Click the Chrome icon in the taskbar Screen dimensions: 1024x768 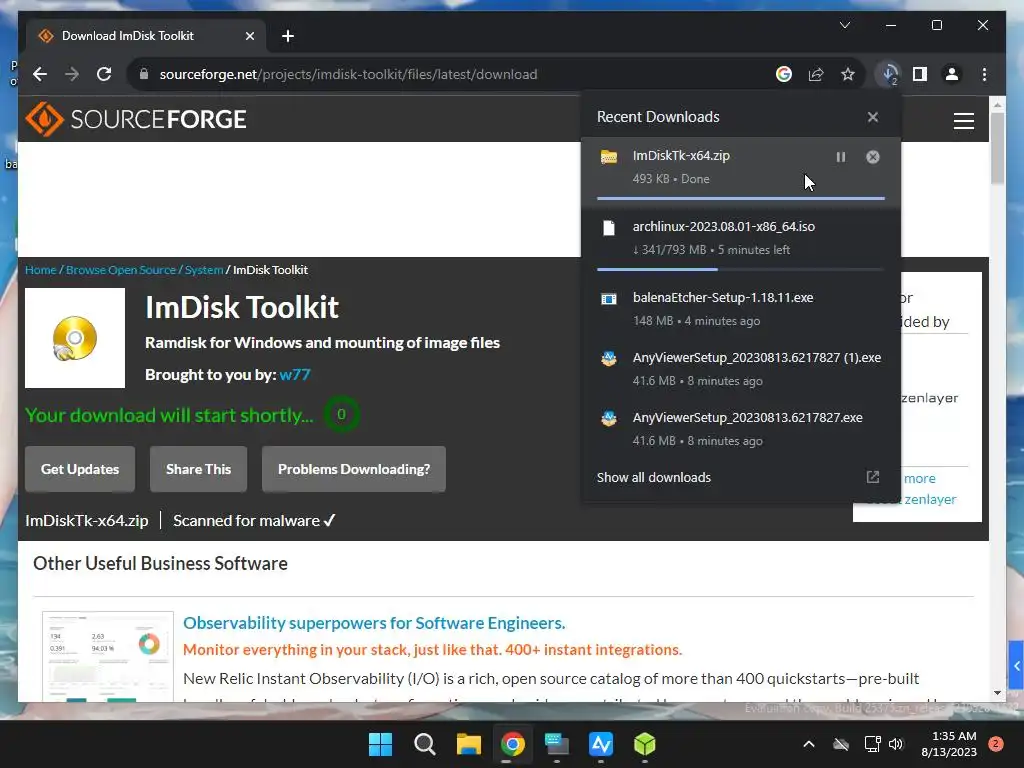tap(513, 744)
